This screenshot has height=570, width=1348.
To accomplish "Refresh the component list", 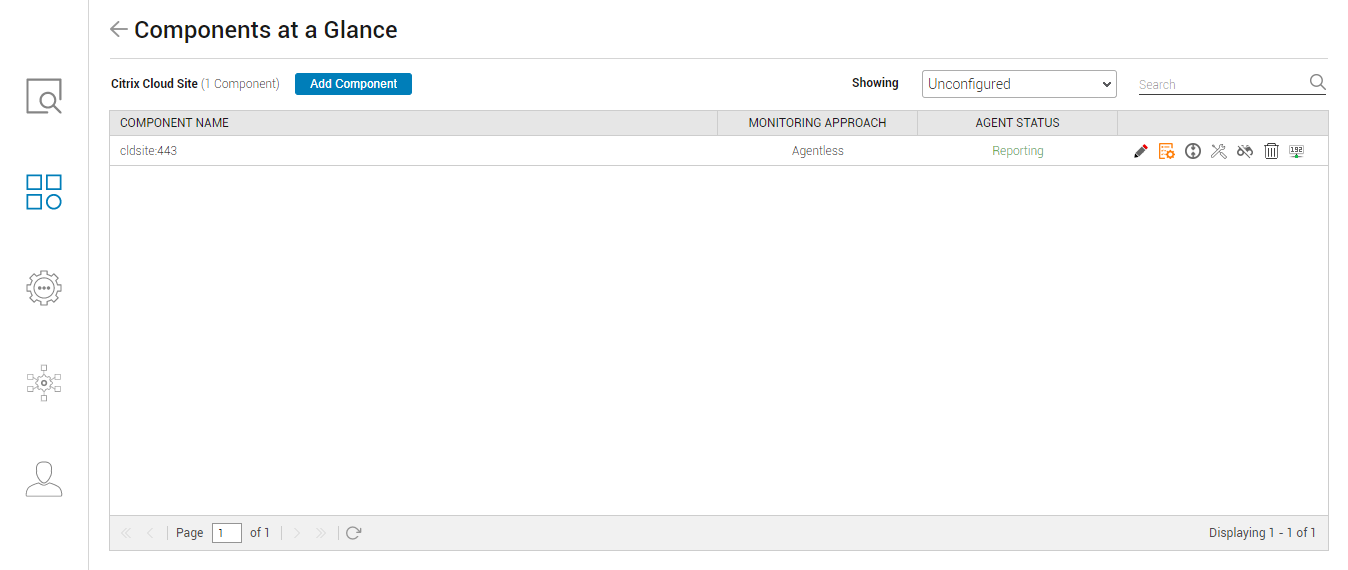I will click(353, 533).
